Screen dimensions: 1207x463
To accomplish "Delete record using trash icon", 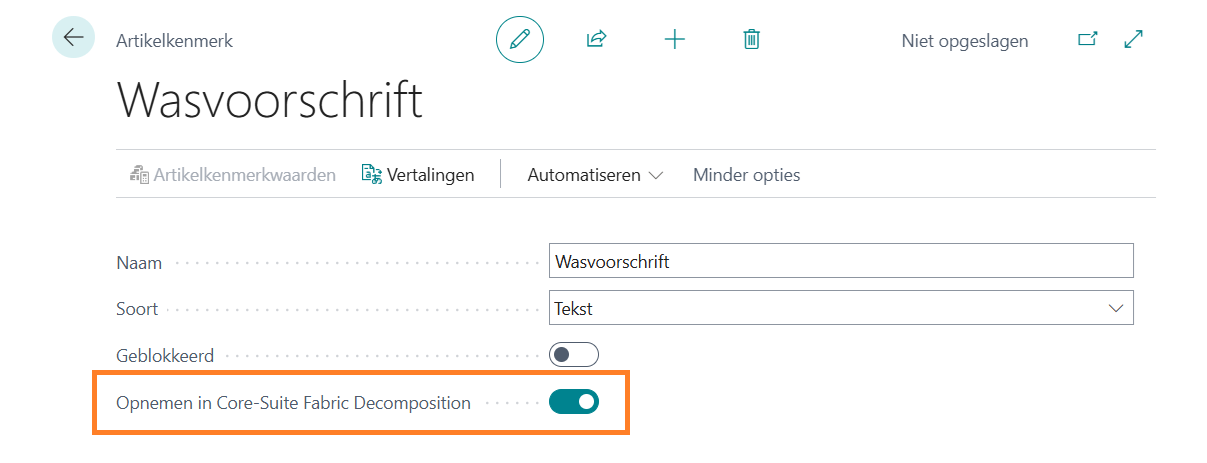I will [x=752, y=40].
